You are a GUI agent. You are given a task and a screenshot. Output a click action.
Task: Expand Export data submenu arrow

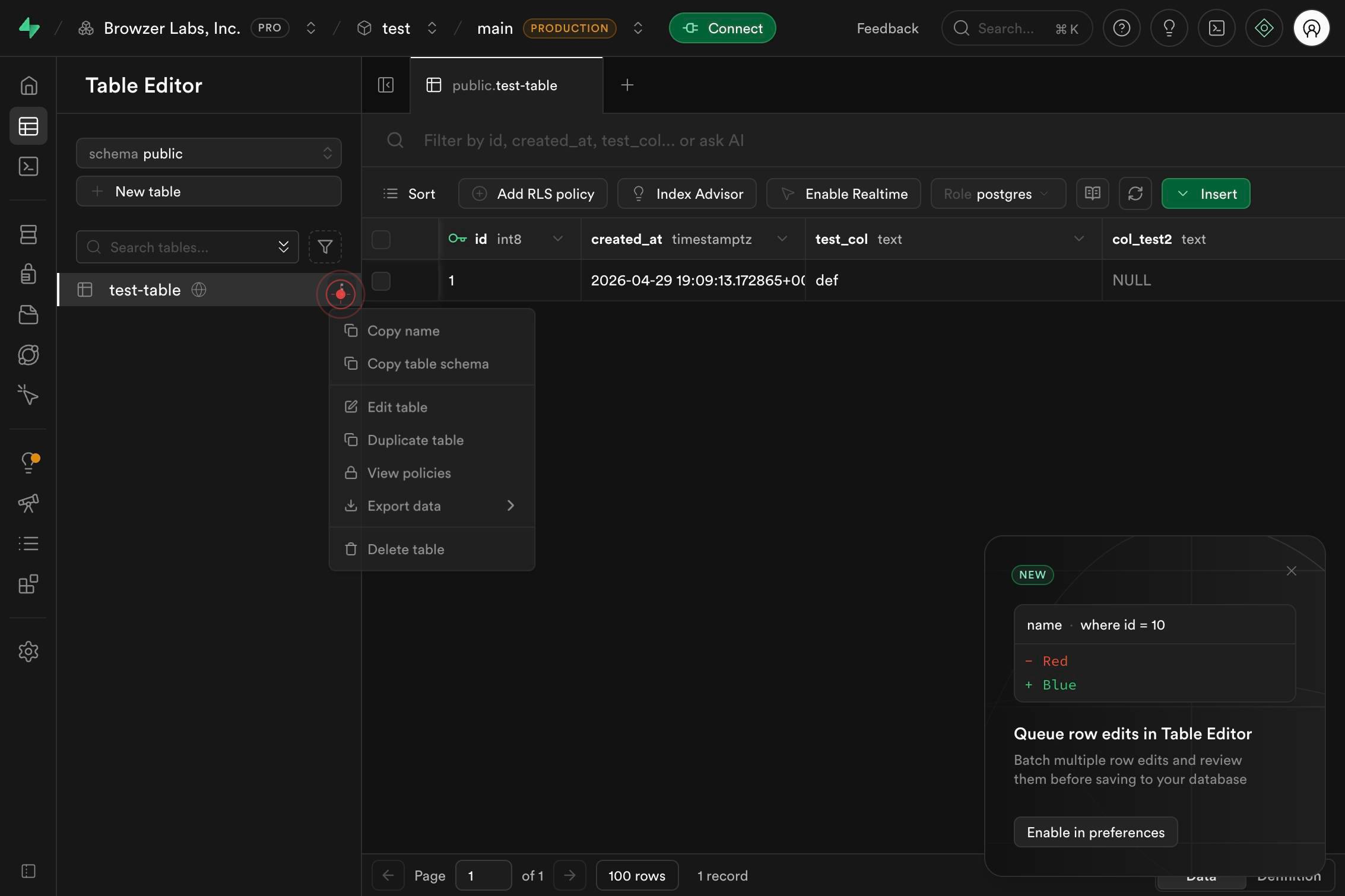pyautogui.click(x=510, y=506)
